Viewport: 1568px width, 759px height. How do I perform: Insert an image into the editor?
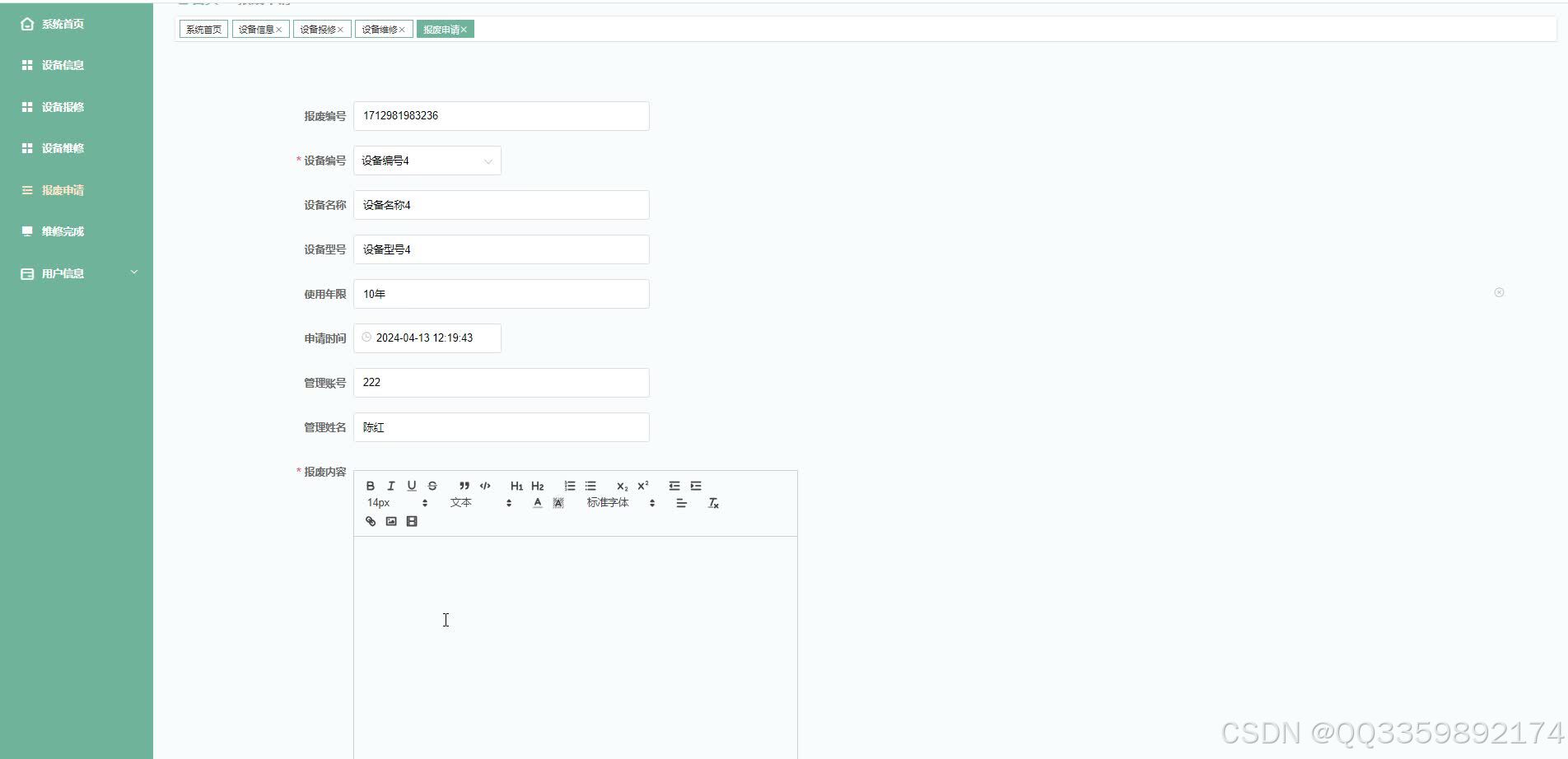tap(391, 521)
